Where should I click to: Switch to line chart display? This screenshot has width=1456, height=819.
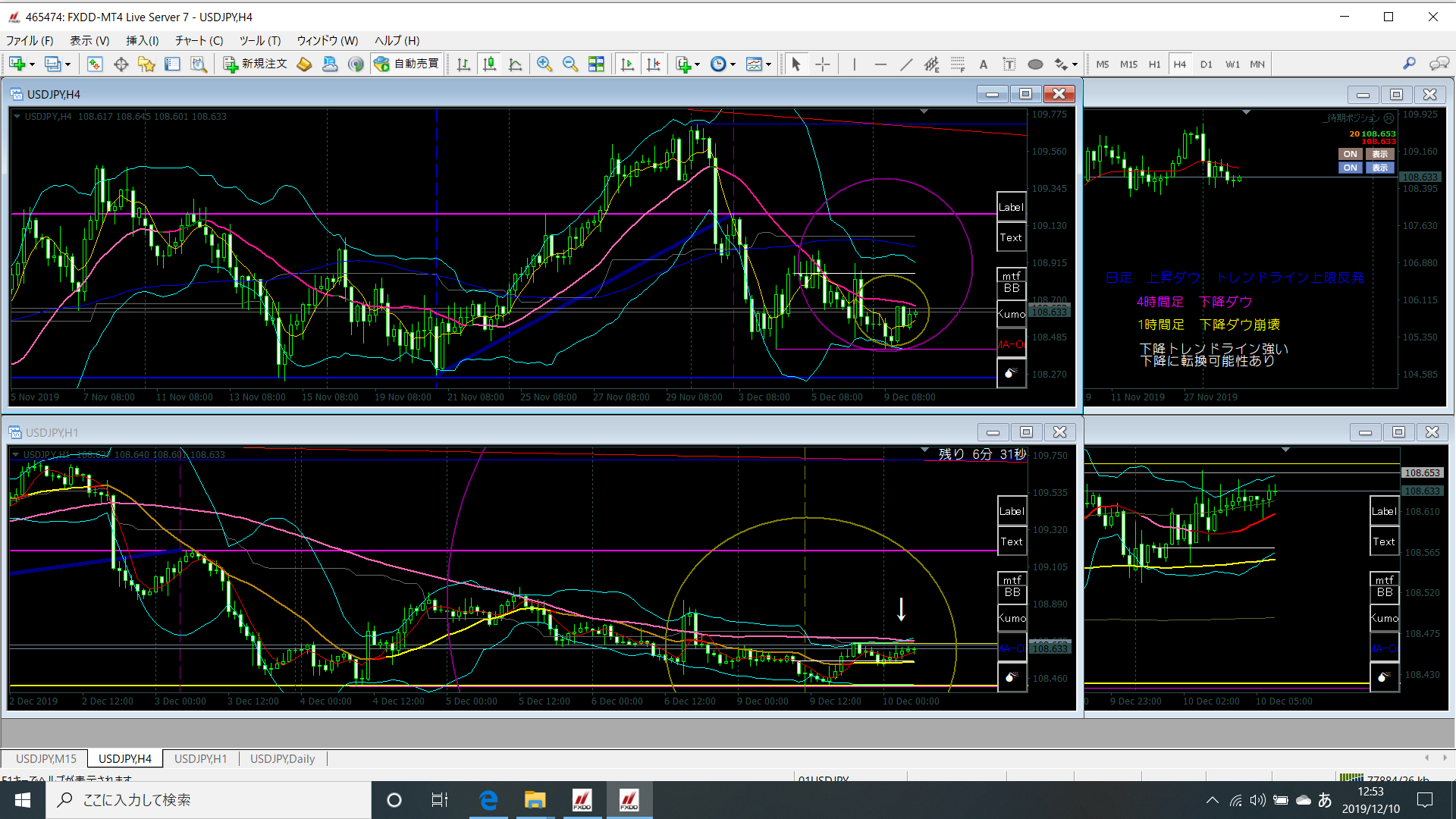pos(516,64)
